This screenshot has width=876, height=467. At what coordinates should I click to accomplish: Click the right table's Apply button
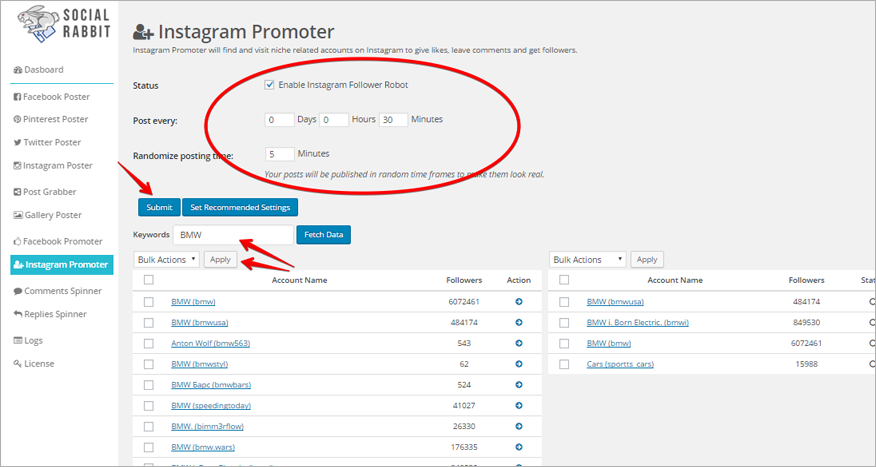[647, 260]
